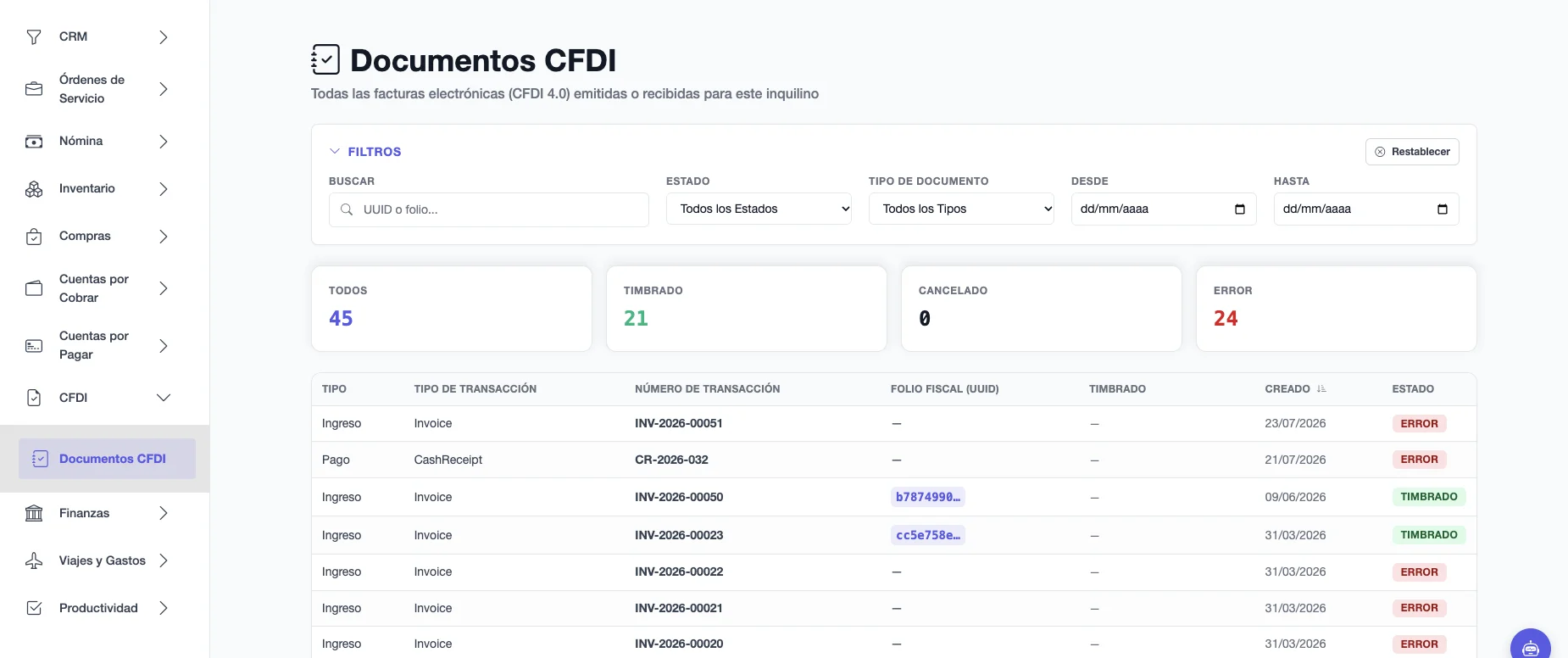Screen dimensions: 1568x658
Task: Click the CashReceipt transaction type cell
Action: coord(448,460)
